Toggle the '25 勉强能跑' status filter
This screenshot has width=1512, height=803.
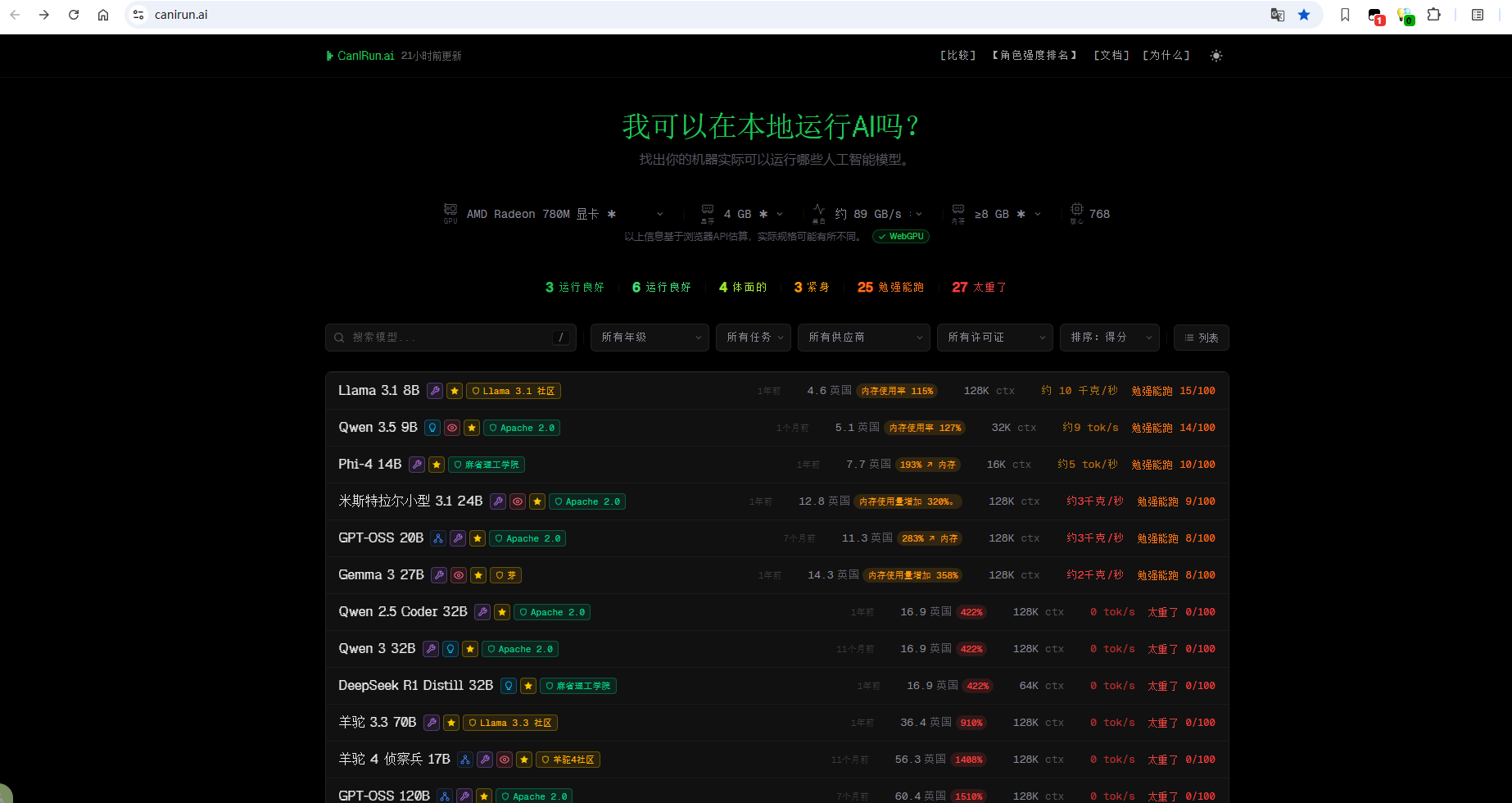(x=890, y=288)
